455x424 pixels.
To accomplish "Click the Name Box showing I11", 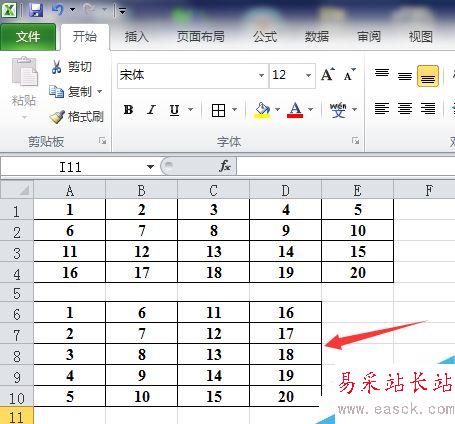I will tap(71, 167).
